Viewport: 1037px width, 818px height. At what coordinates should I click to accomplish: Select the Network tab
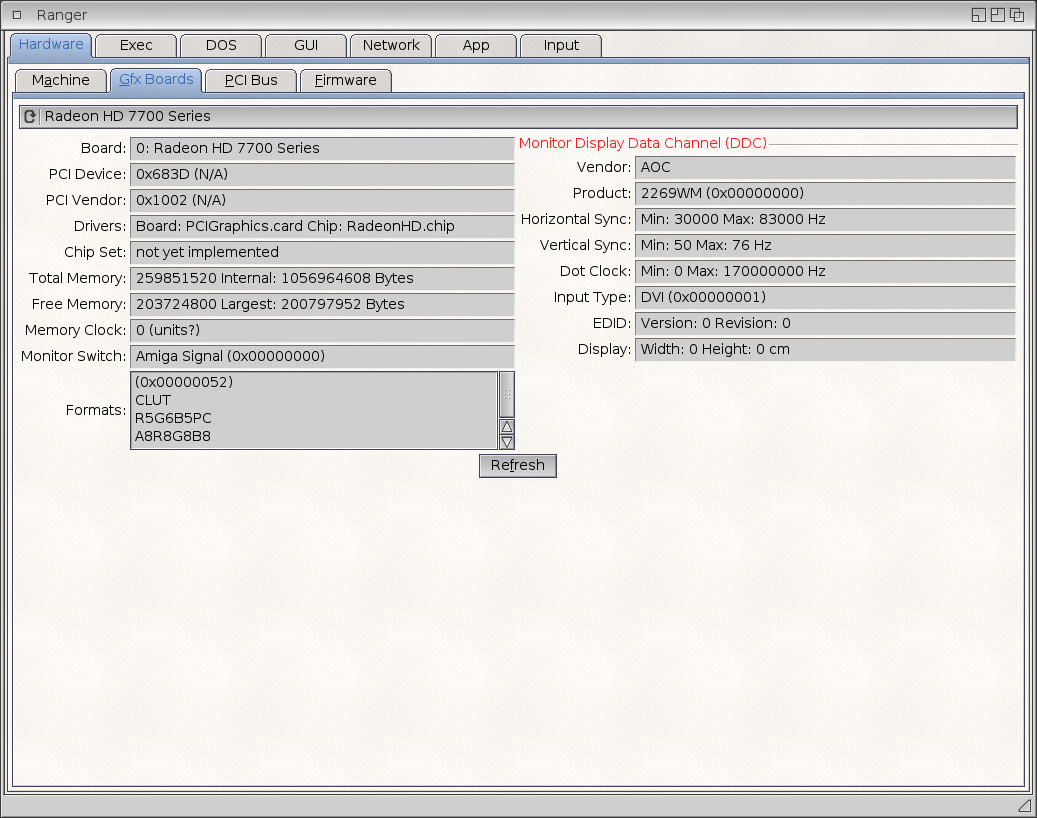pos(391,45)
